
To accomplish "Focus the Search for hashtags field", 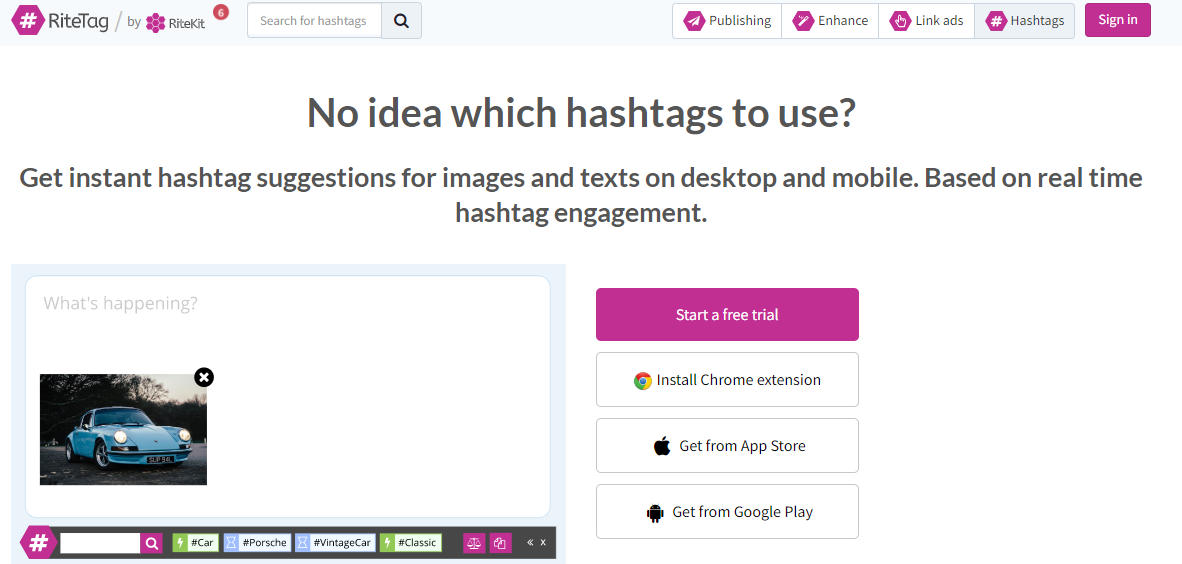I will (x=314, y=21).
